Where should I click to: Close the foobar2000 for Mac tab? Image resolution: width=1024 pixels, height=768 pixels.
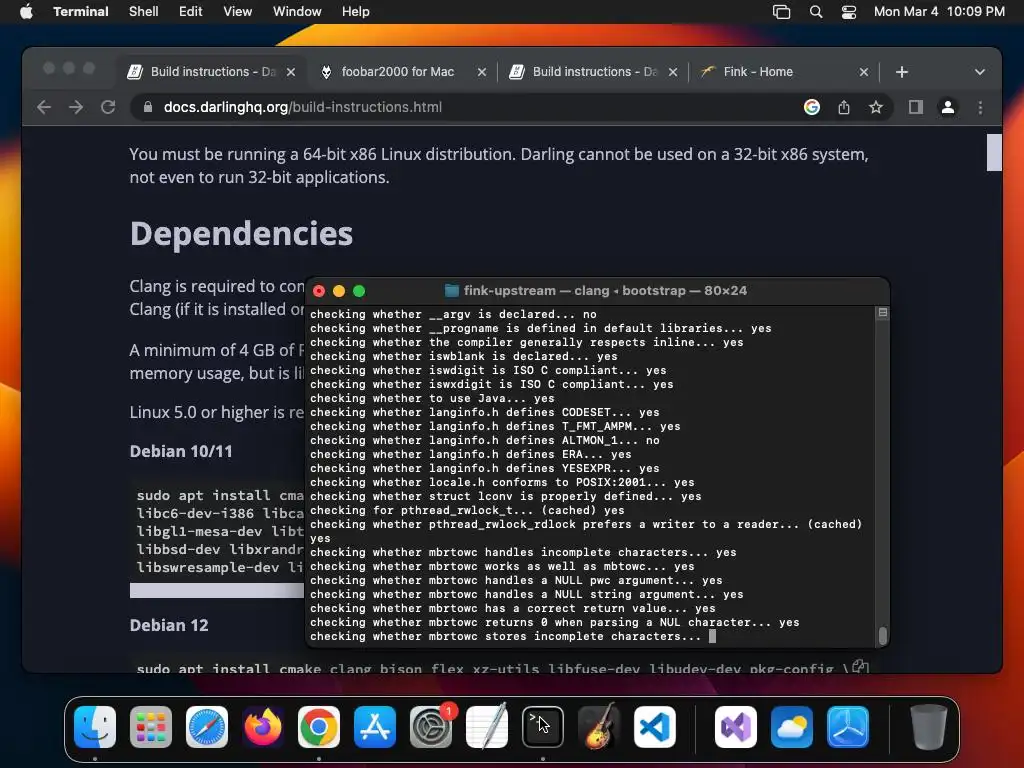[x=482, y=72]
